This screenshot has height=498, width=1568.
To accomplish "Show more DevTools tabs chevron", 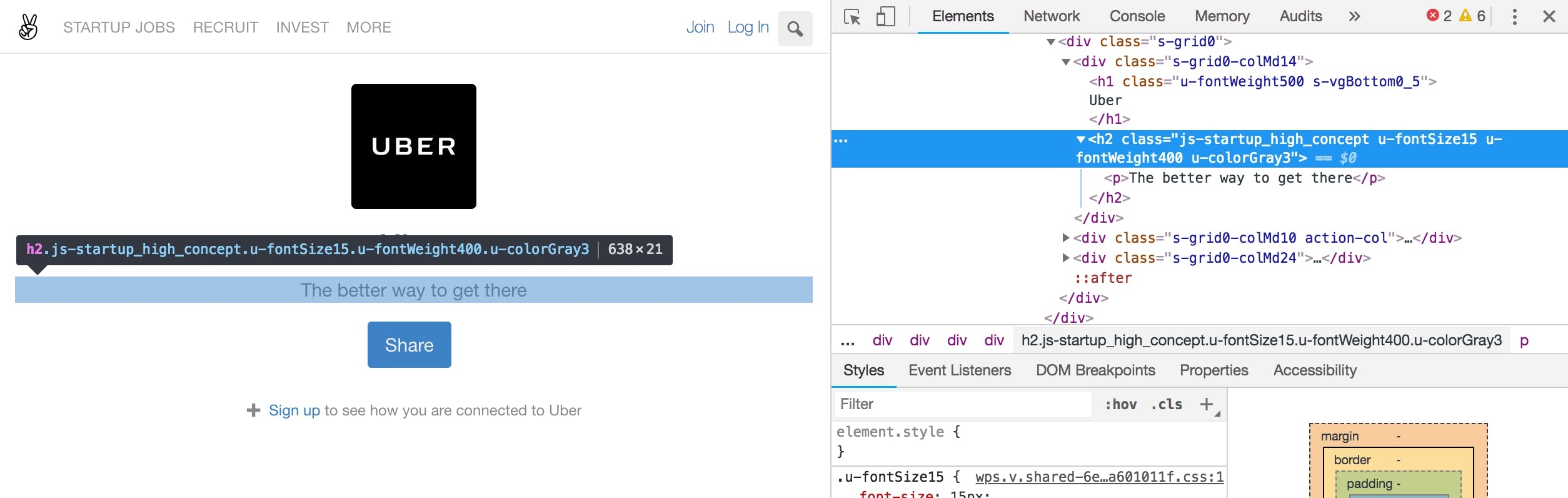I will click(x=1354, y=16).
